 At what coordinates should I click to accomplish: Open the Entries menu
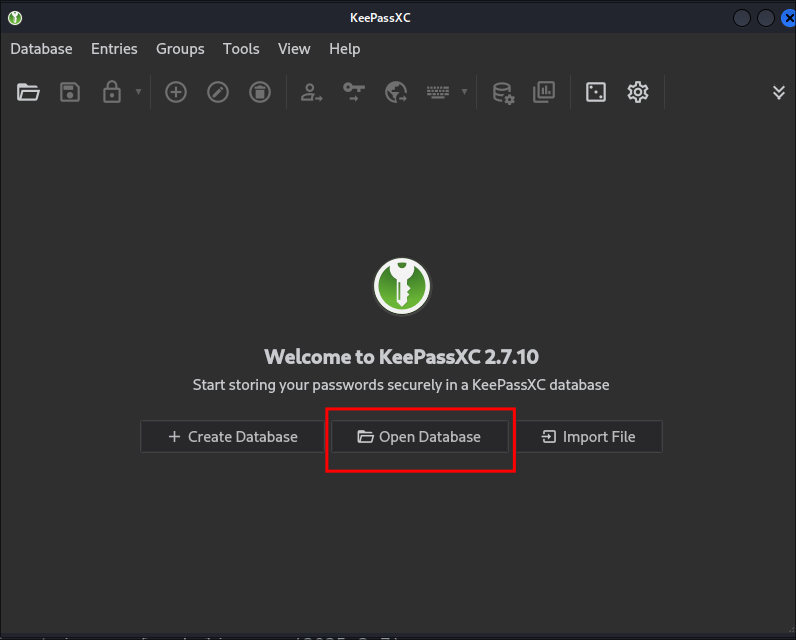point(114,49)
